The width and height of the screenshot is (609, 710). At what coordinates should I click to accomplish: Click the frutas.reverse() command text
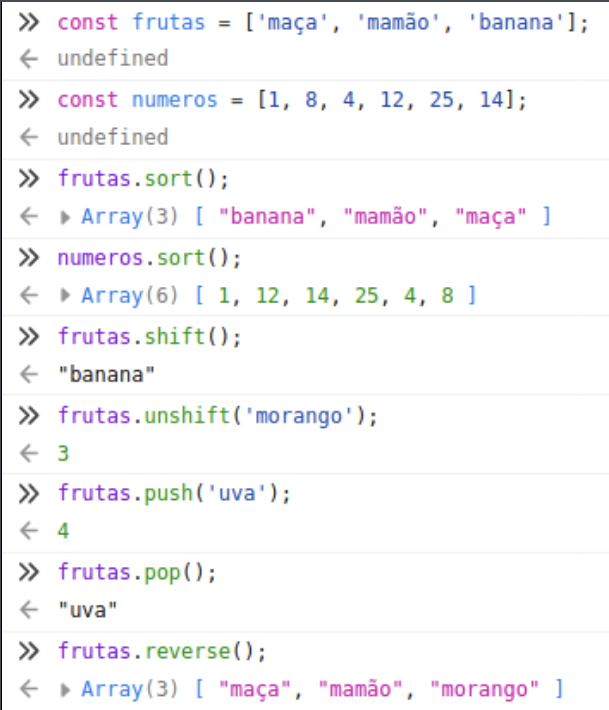pos(162,651)
